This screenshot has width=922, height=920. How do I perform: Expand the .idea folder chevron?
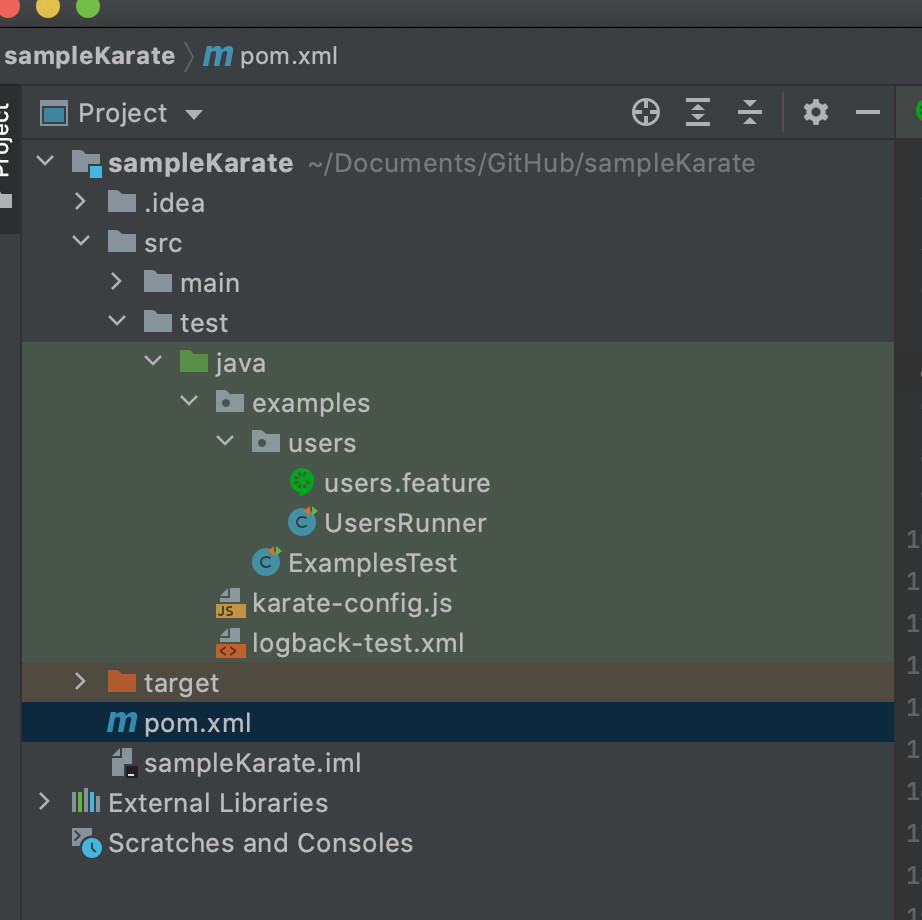(x=81, y=202)
